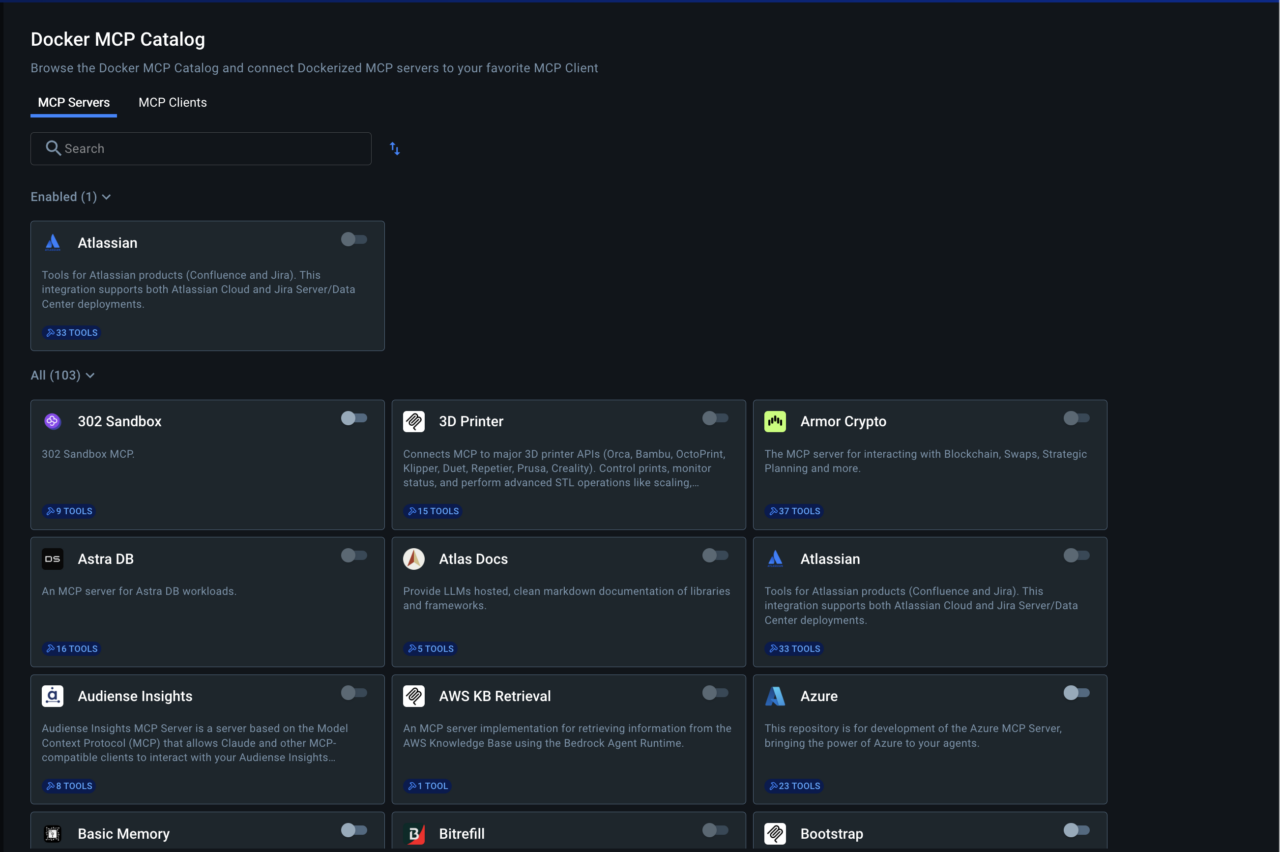The image size is (1280, 852).
Task: Open the 37 TOOLS badge on Armor Crypto
Action: (x=793, y=511)
